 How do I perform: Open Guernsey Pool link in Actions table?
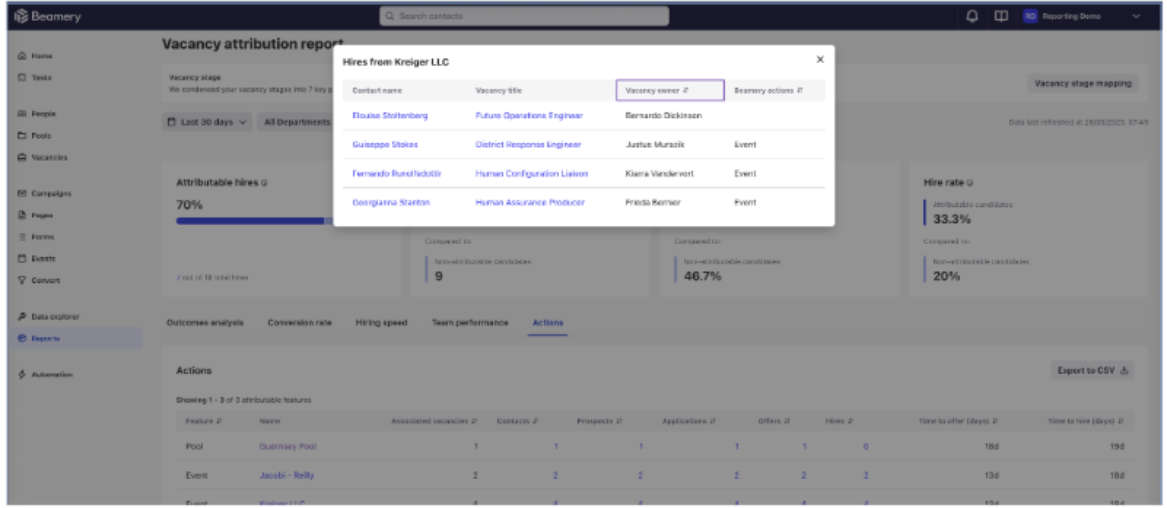(287, 447)
